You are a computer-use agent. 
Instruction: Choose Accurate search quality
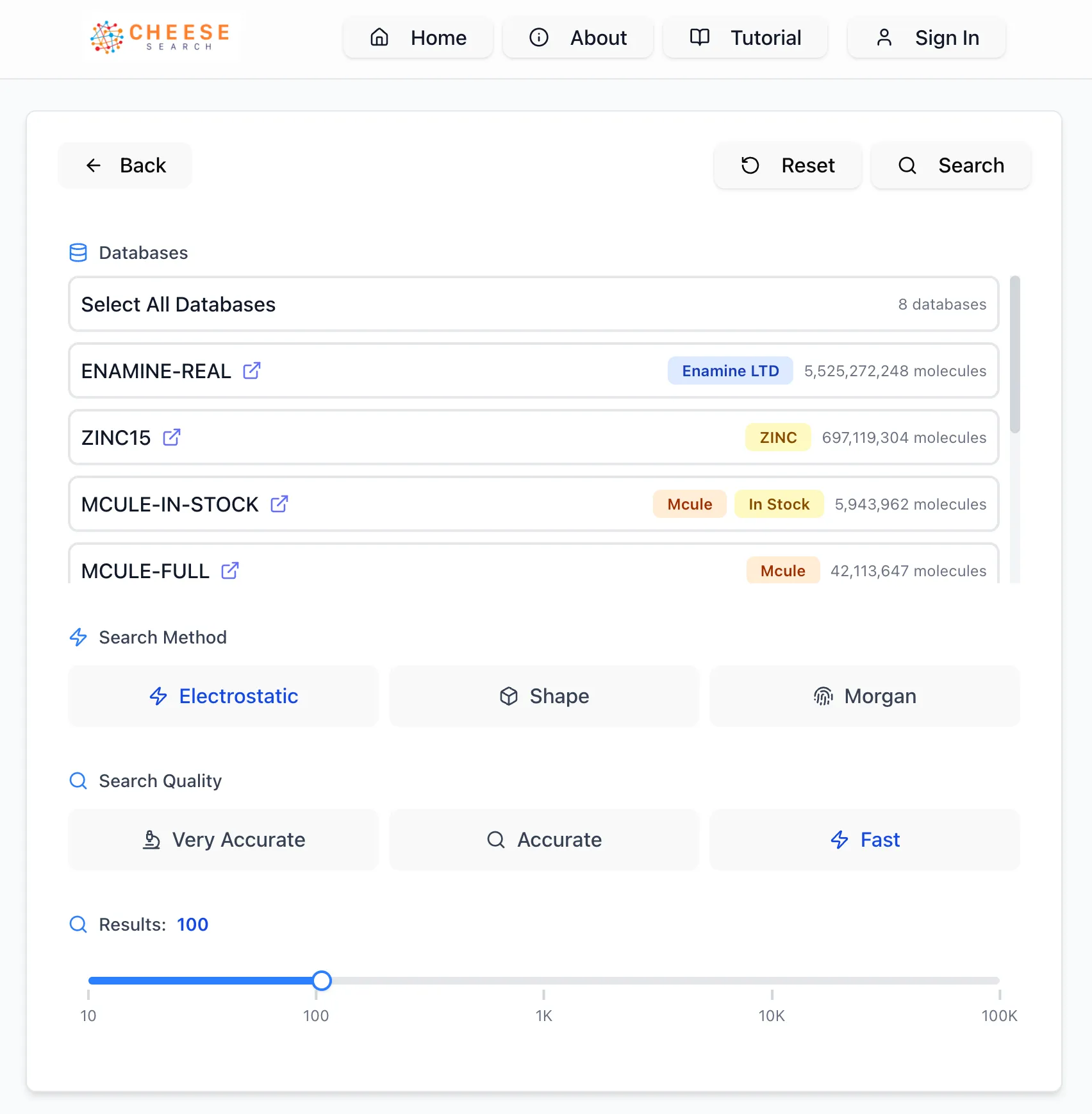(x=544, y=840)
